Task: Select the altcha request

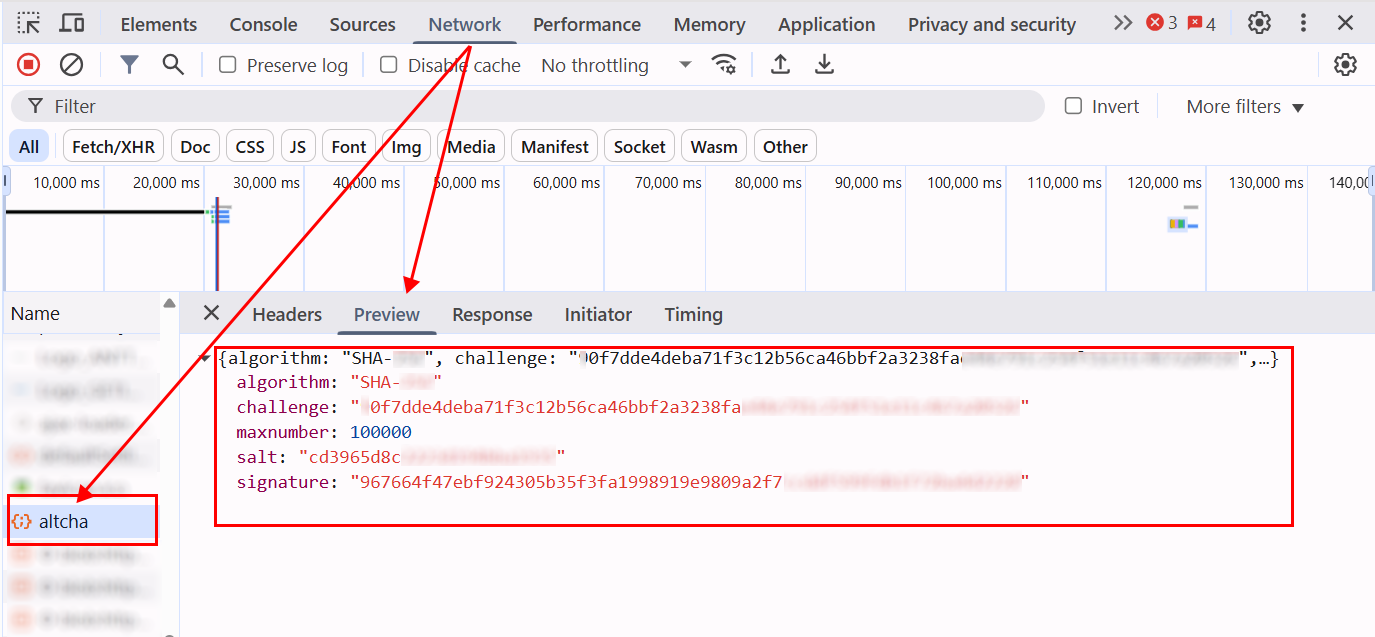Action: pyautogui.click(x=64, y=521)
